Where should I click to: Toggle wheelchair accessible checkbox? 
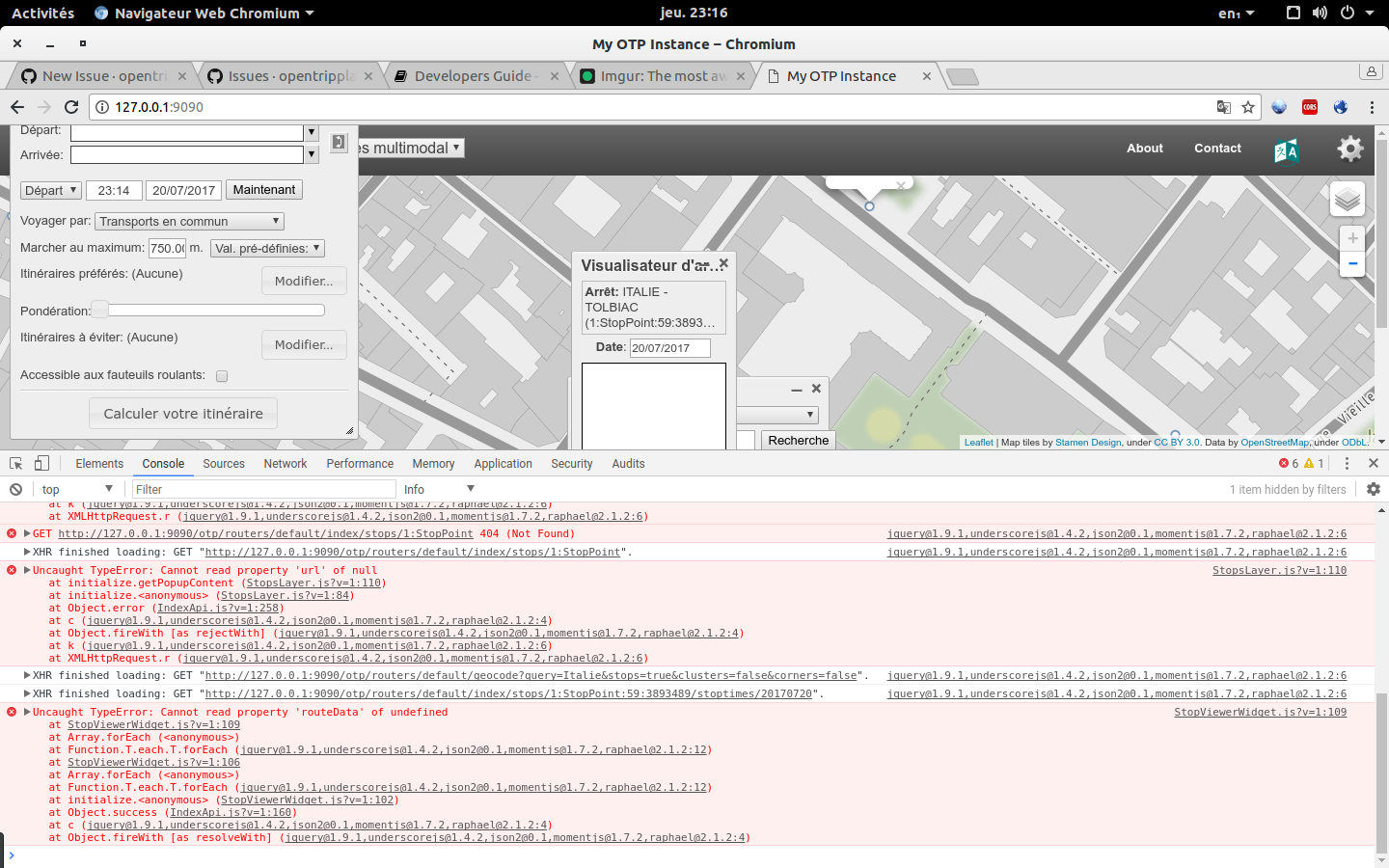[x=222, y=376]
